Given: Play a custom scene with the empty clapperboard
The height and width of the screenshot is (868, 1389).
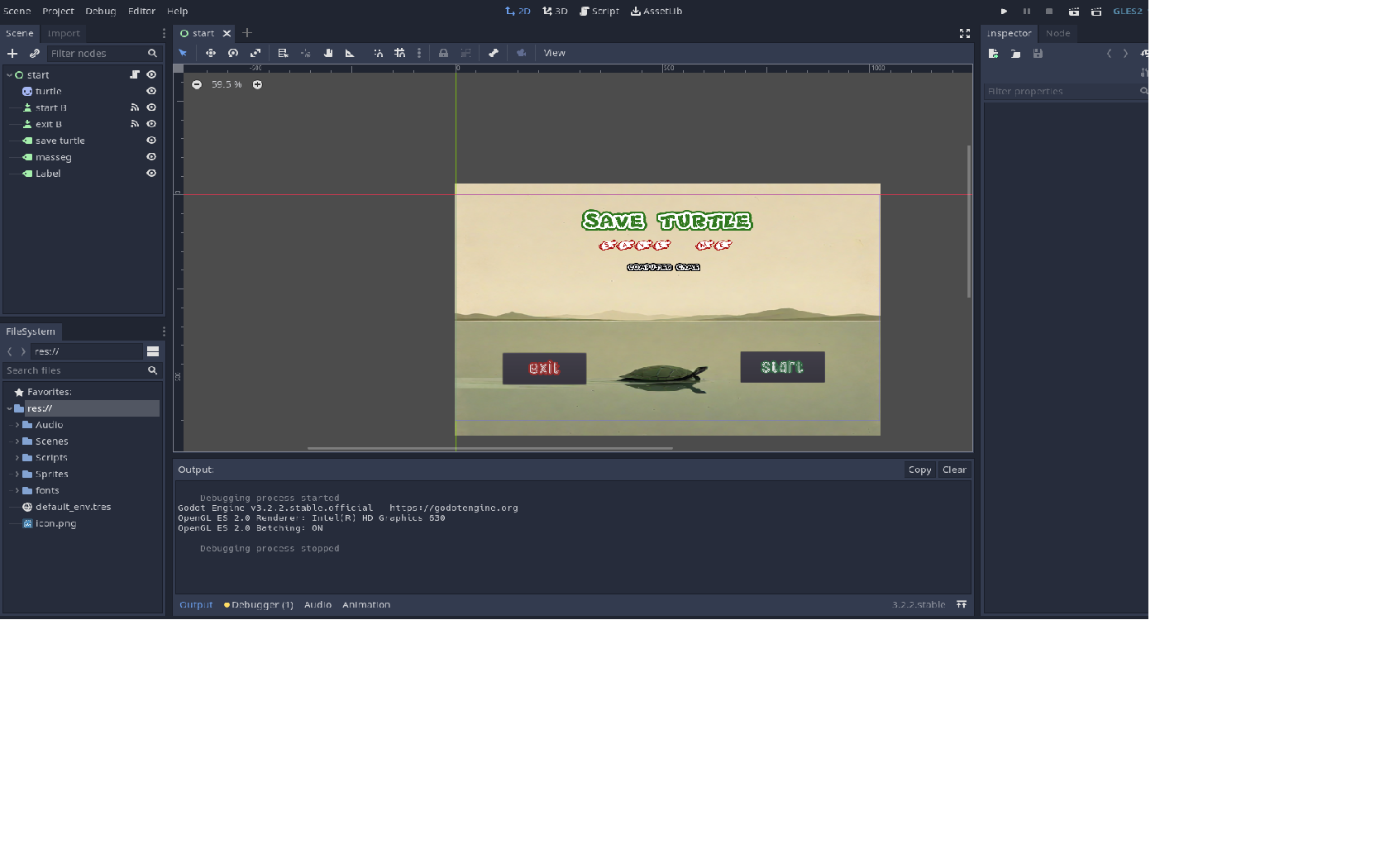Looking at the screenshot, I should coord(1096,12).
